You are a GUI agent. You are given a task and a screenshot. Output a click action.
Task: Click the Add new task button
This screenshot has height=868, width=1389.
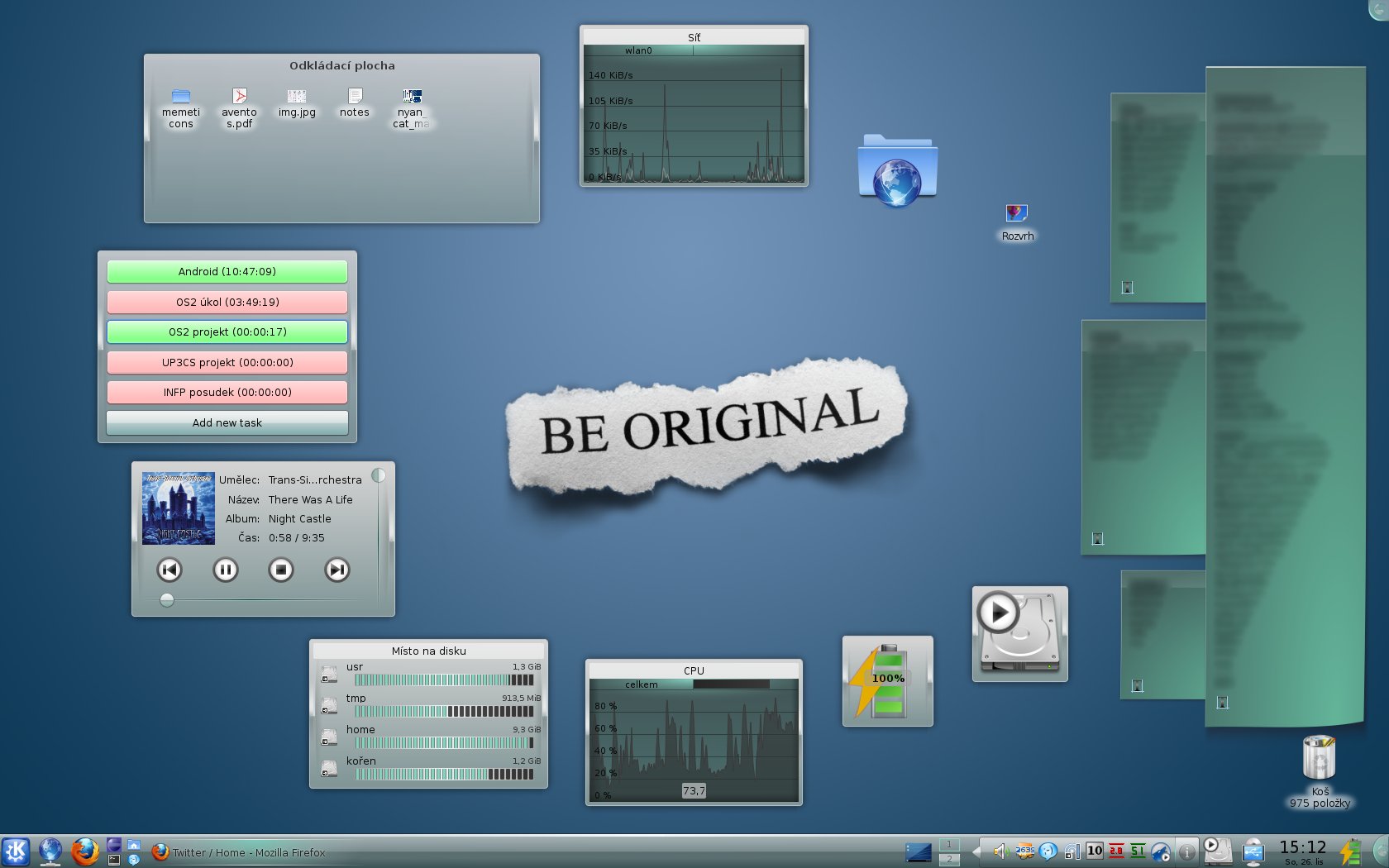click(x=227, y=422)
